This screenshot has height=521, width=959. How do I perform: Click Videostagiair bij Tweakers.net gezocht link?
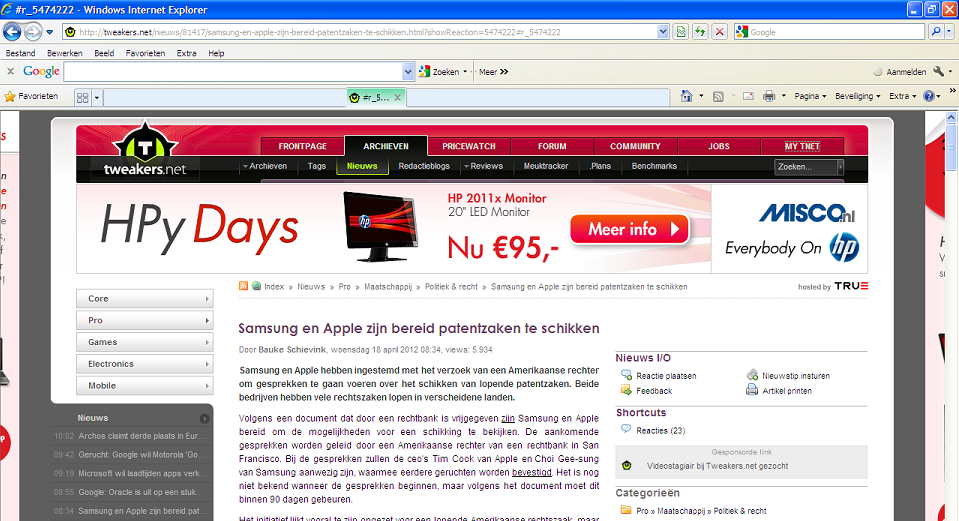[x=717, y=466]
